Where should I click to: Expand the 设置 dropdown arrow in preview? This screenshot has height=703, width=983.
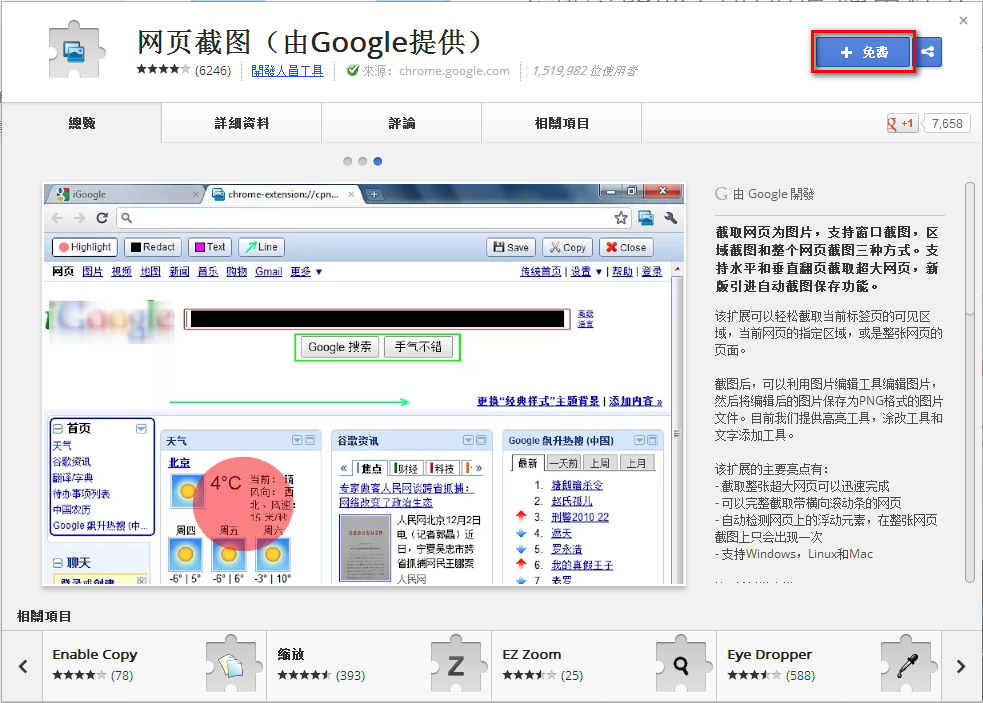tap(598, 272)
